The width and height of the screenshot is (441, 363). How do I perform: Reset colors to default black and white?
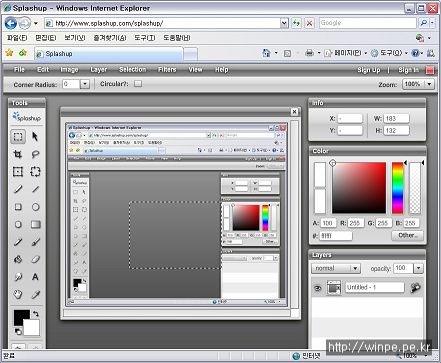(x=18, y=331)
